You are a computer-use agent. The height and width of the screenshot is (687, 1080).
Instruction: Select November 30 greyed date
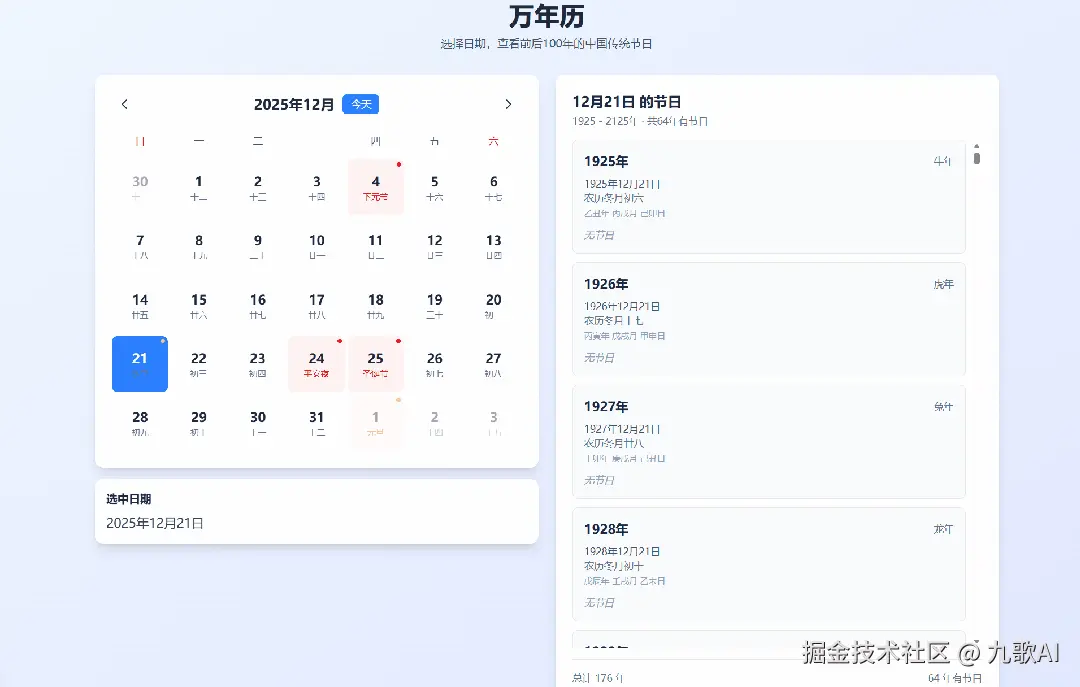(139, 187)
